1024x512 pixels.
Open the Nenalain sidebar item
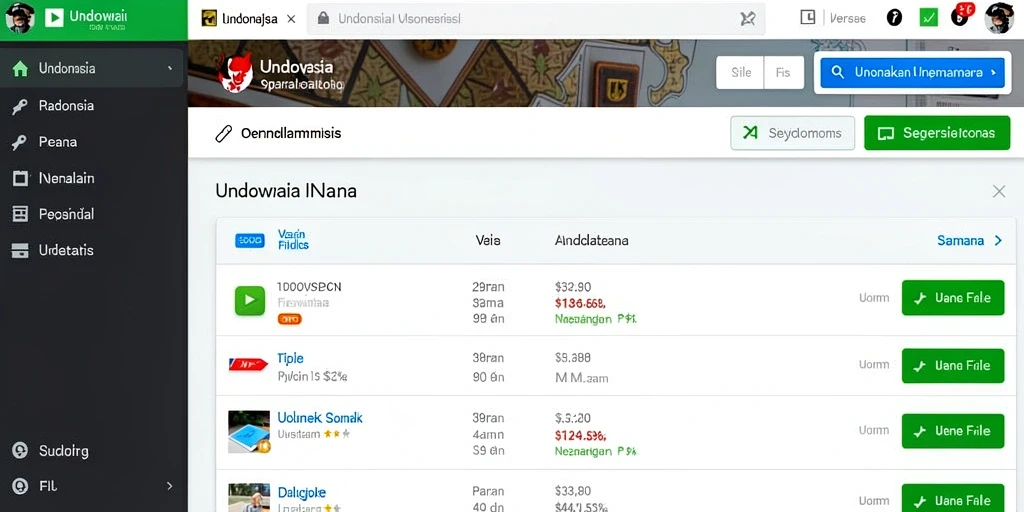pos(91,178)
